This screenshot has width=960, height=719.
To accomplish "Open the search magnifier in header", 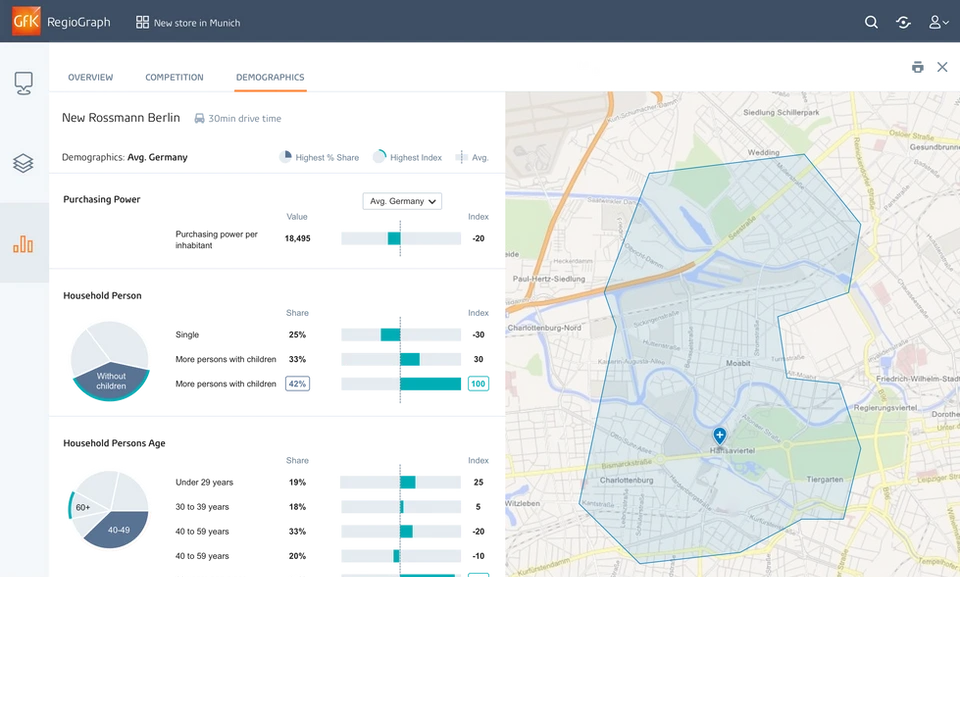I will pyautogui.click(x=871, y=23).
